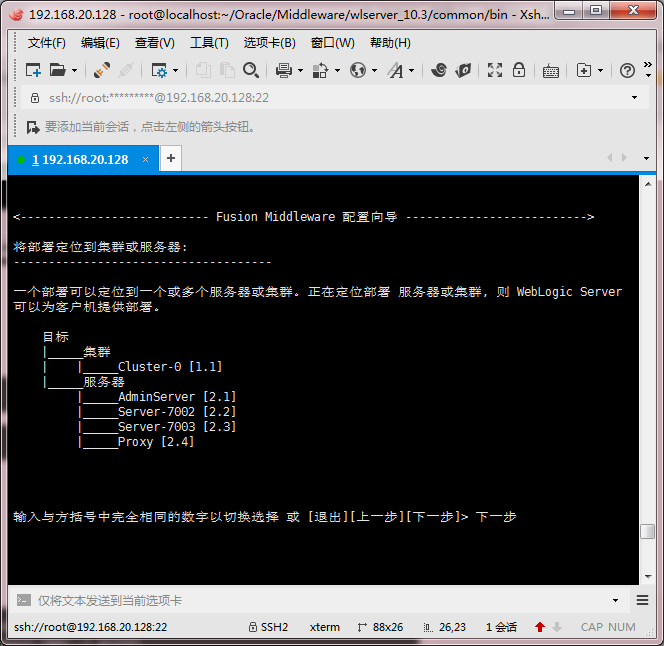664x646 pixels.
Task: Click the New Session toolbar icon
Action: [x=33, y=70]
